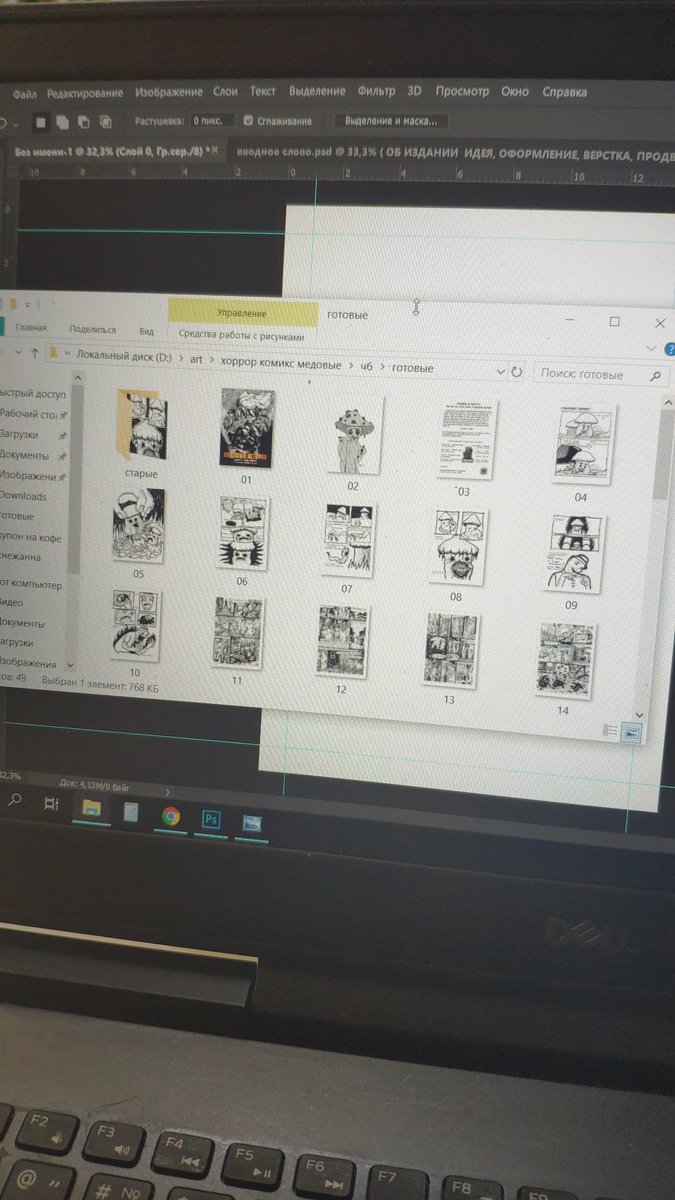Open the Главная ribbon tab in Explorer
The image size is (675, 1200).
coord(31,329)
